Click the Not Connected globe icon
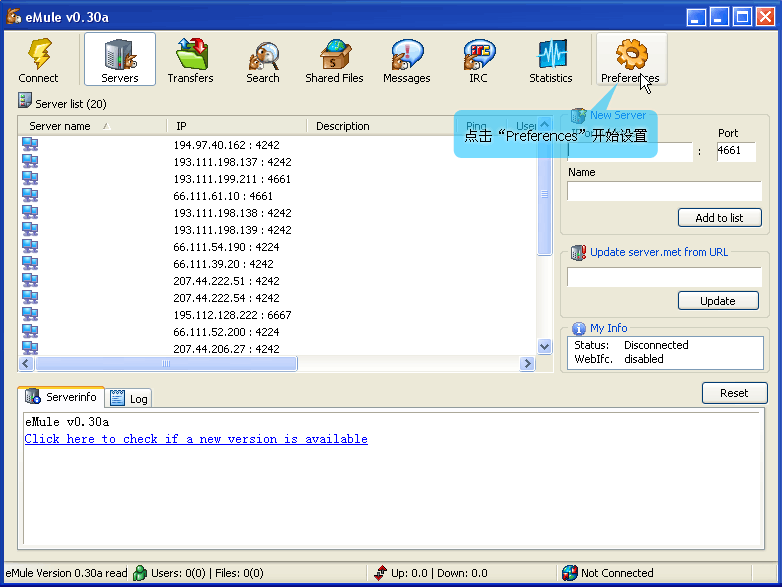The image size is (782, 587). pyautogui.click(x=569, y=573)
